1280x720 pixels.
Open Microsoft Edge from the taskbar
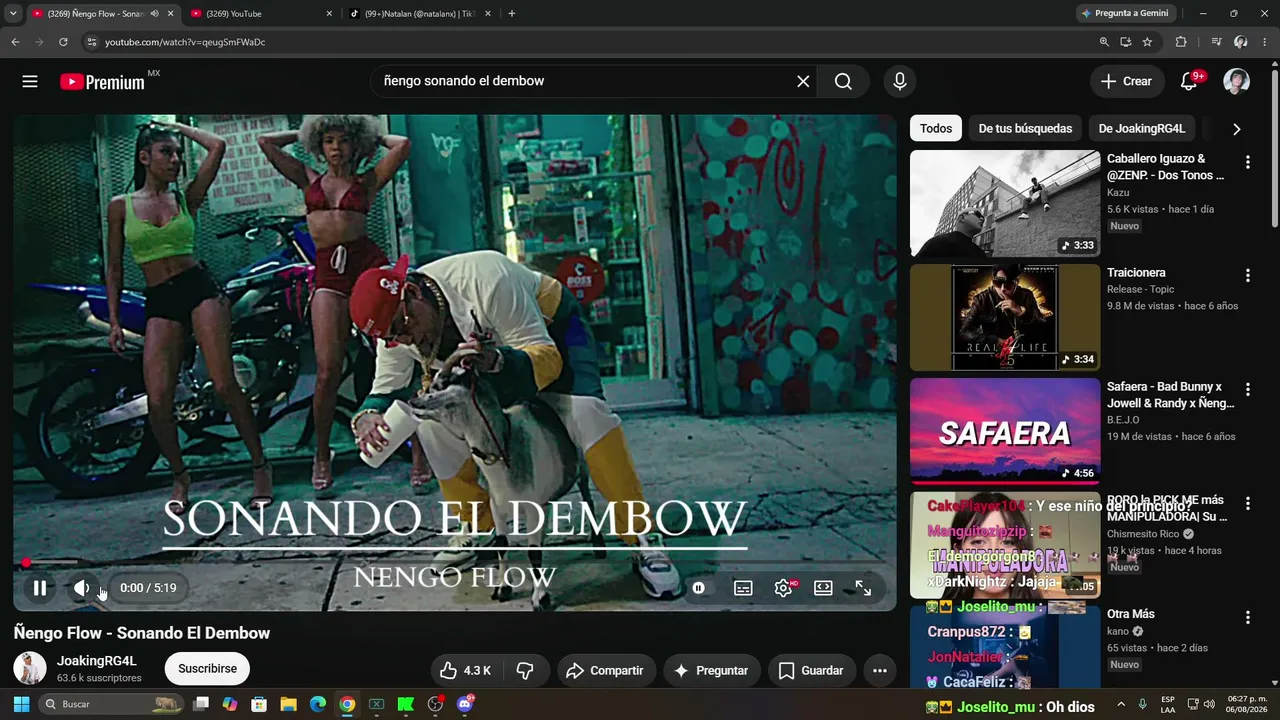click(x=318, y=704)
